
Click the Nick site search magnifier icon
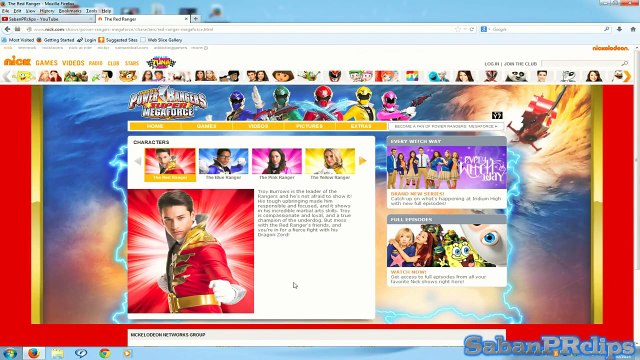click(624, 64)
